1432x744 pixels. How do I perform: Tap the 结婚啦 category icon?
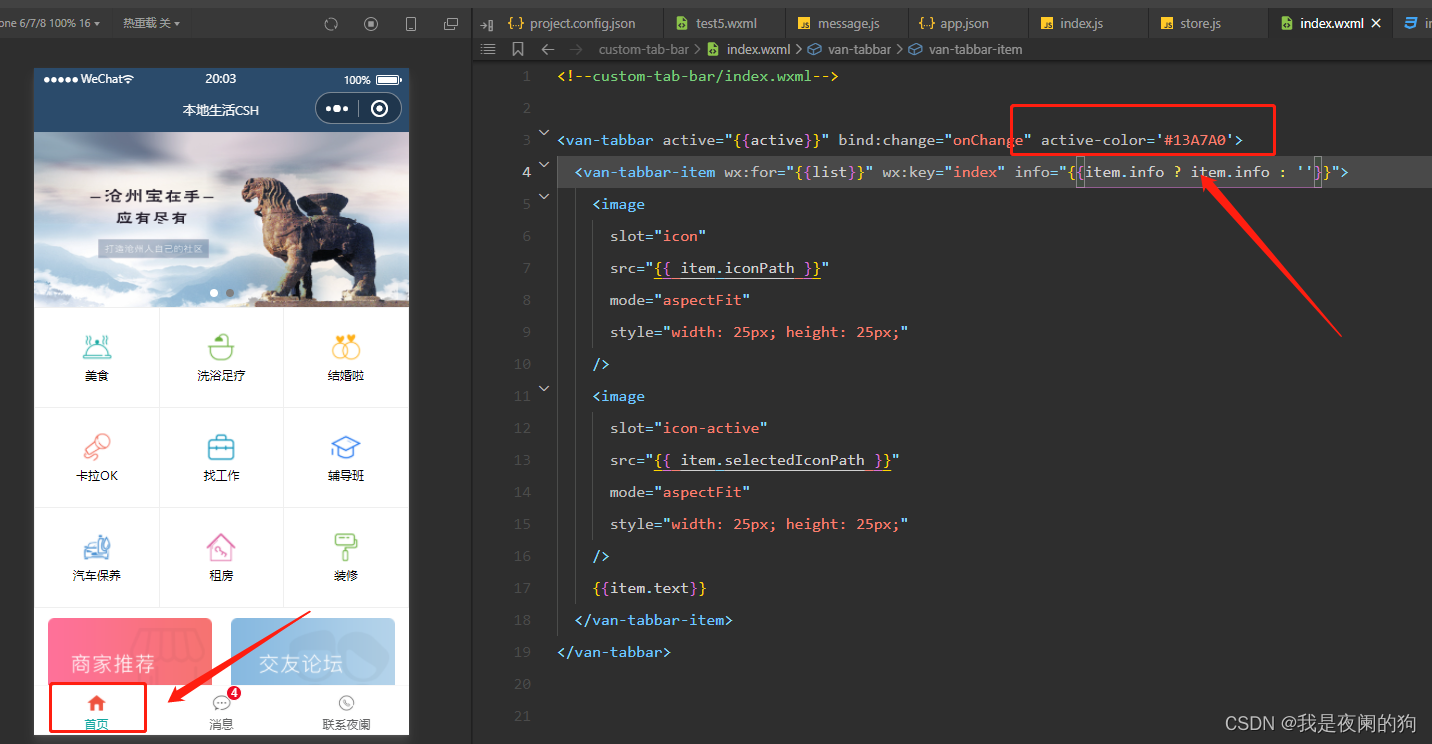[346, 347]
